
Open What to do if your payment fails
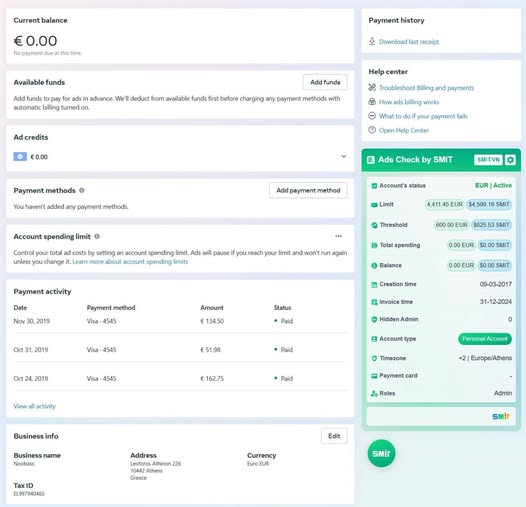pyautogui.click(x=423, y=116)
